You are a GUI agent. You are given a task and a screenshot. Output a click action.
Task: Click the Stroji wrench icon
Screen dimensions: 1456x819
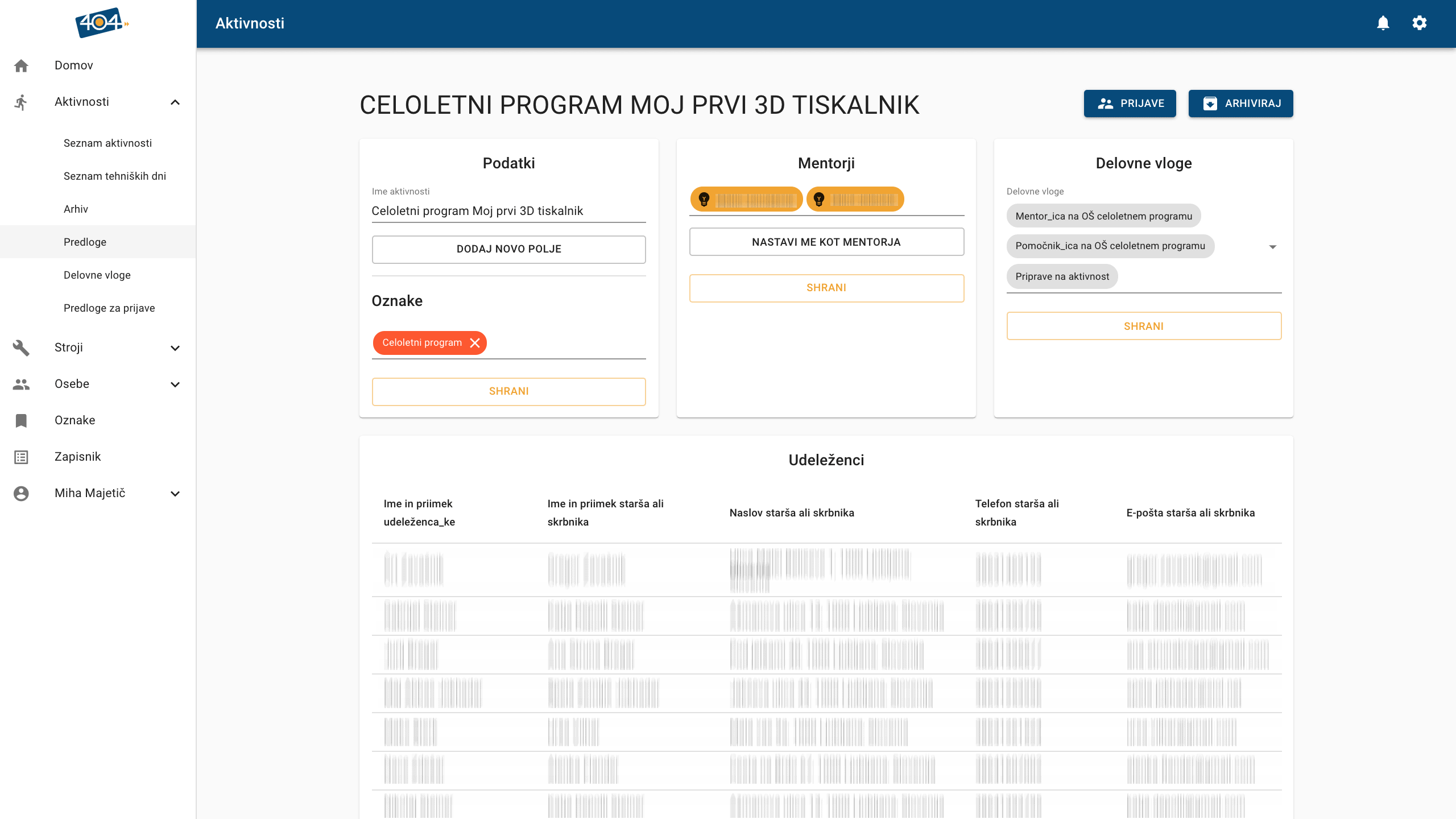click(21, 348)
